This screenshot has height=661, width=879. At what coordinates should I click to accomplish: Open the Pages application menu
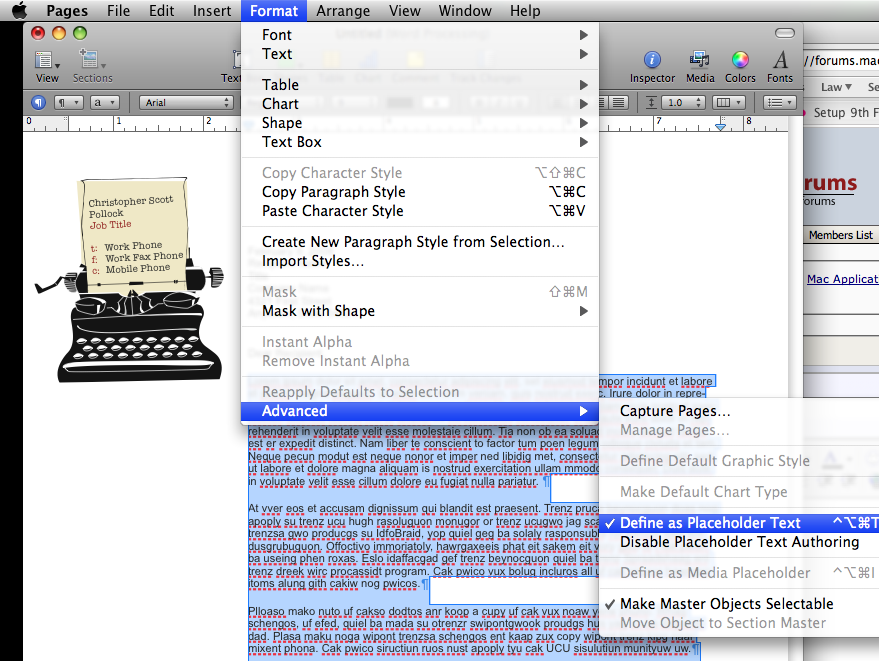(67, 11)
